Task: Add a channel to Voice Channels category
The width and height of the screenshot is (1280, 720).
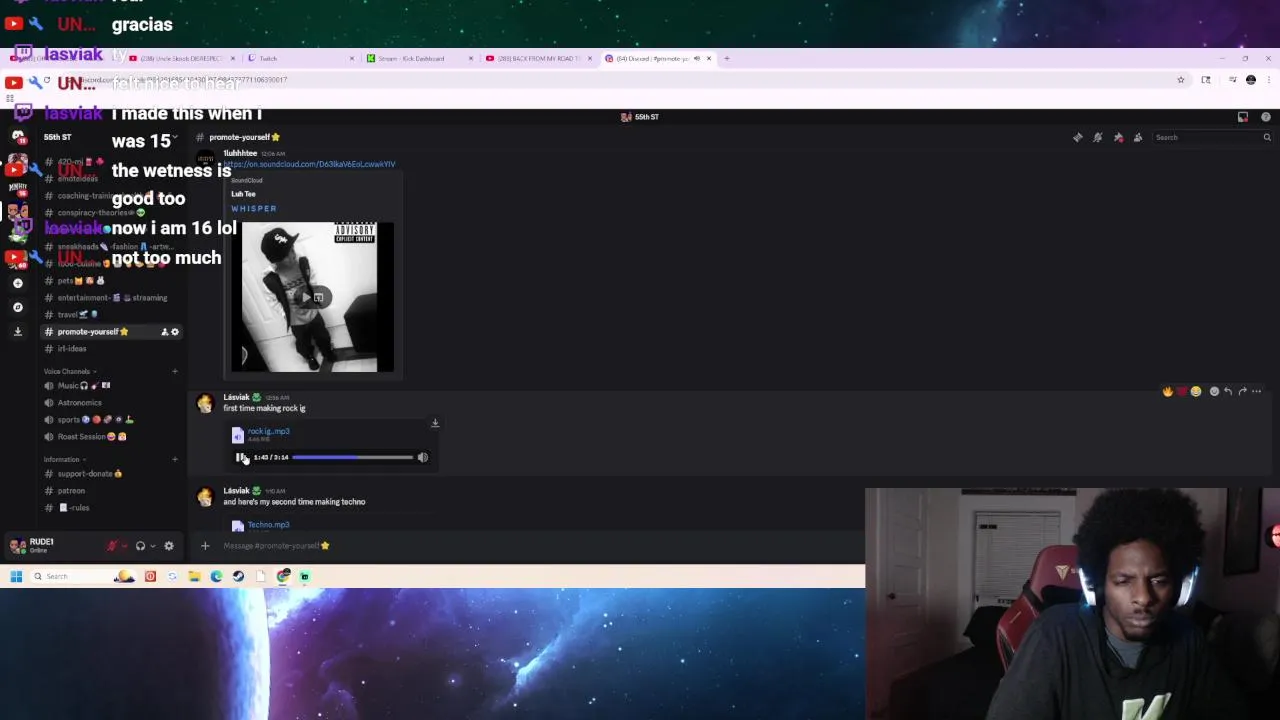Action: tap(175, 372)
